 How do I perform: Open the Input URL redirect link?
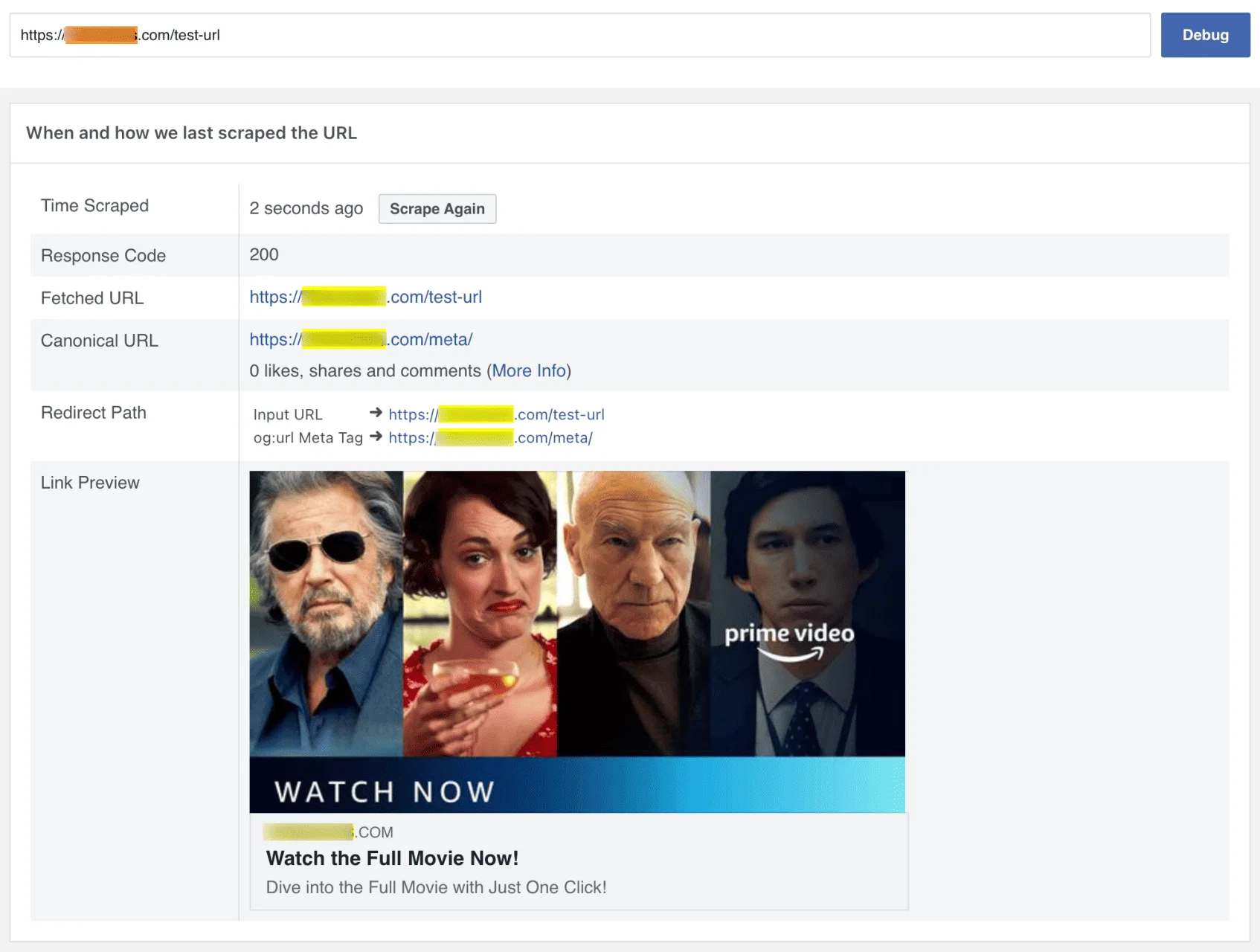tap(496, 414)
